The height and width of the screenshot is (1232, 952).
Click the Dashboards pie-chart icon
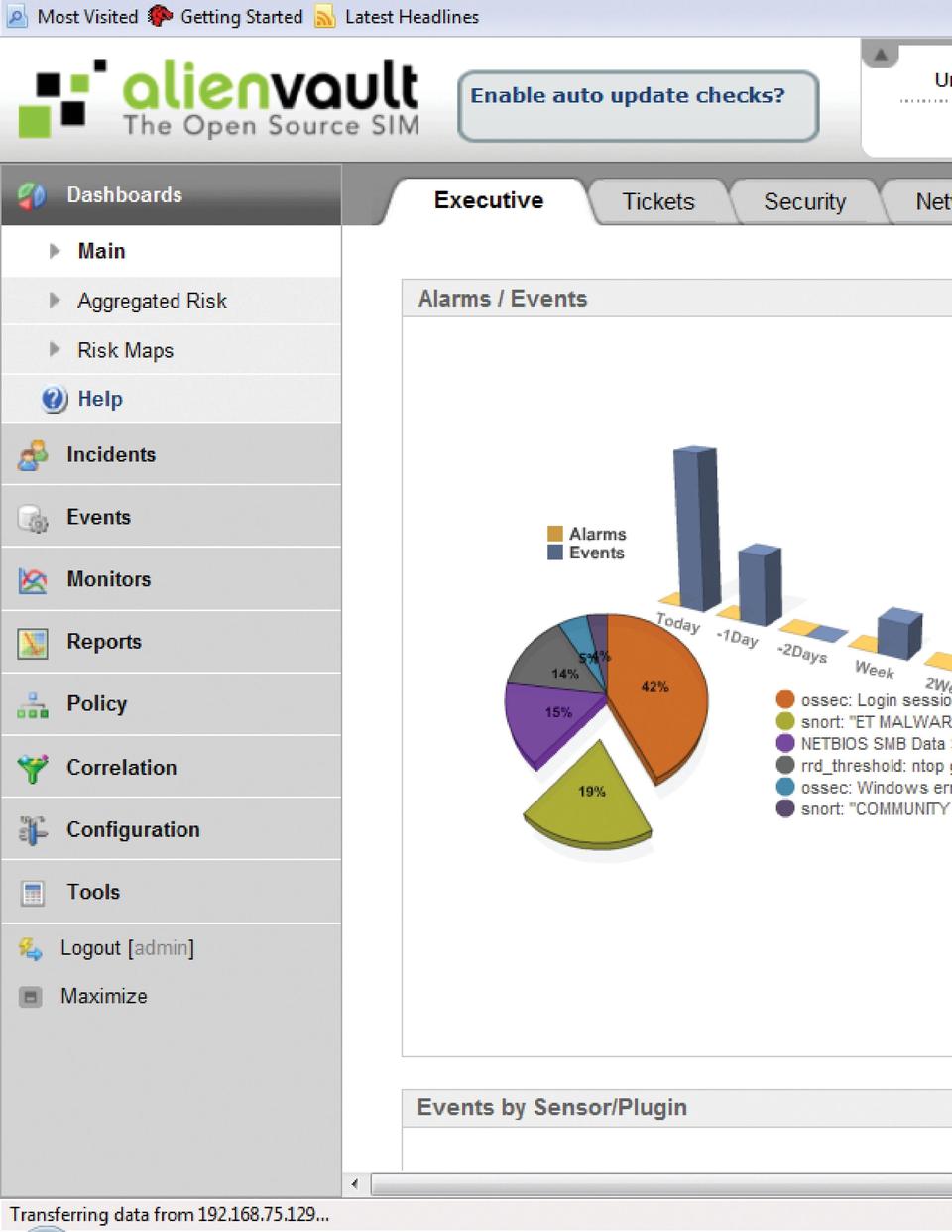coord(31,195)
